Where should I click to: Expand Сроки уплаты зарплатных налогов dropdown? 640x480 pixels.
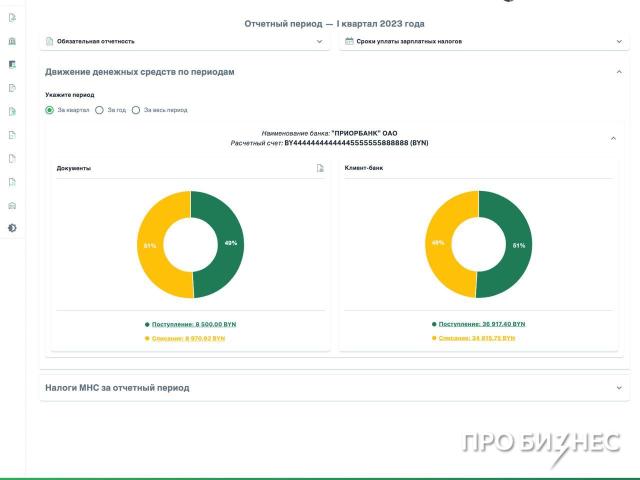pos(619,41)
